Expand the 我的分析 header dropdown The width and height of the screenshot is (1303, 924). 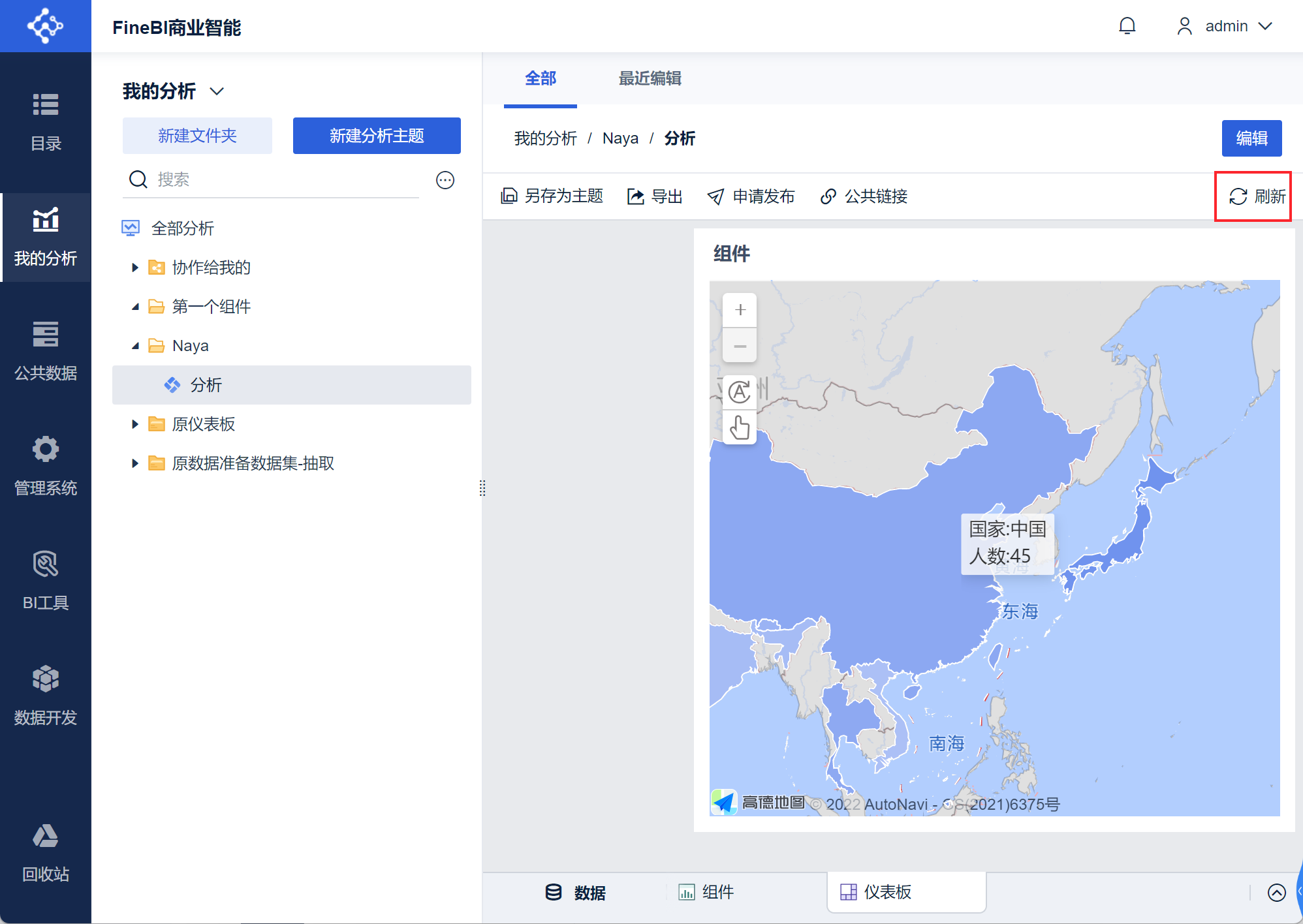(217, 91)
